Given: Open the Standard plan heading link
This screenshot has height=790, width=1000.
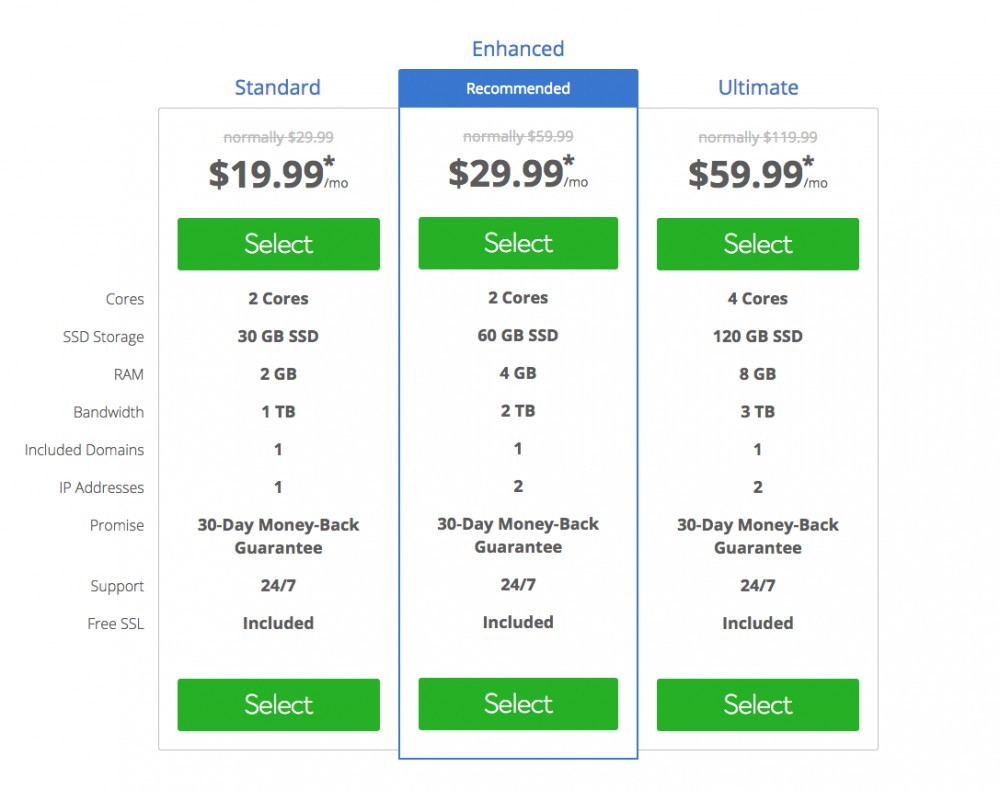Looking at the screenshot, I should click(278, 88).
